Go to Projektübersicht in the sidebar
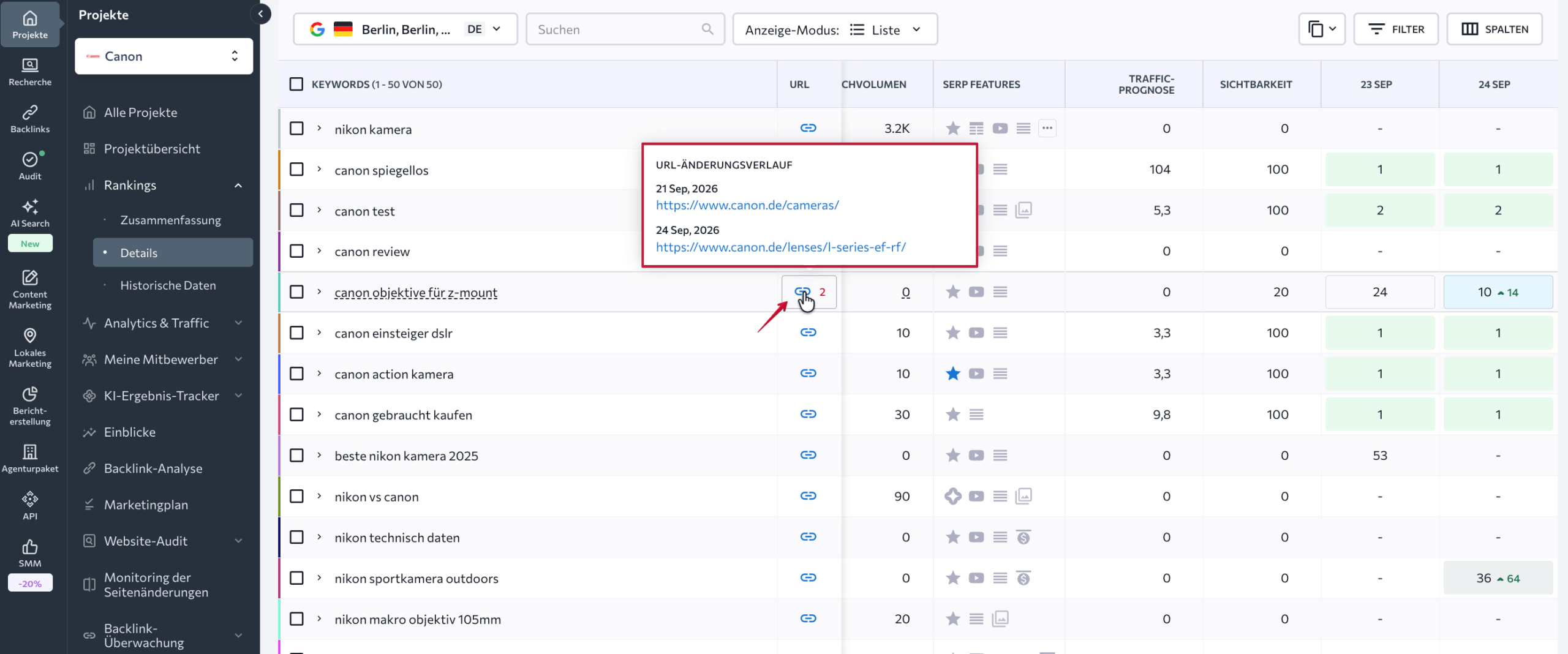The height and width of the screenshot is (654, 1568). click(152, 149)
